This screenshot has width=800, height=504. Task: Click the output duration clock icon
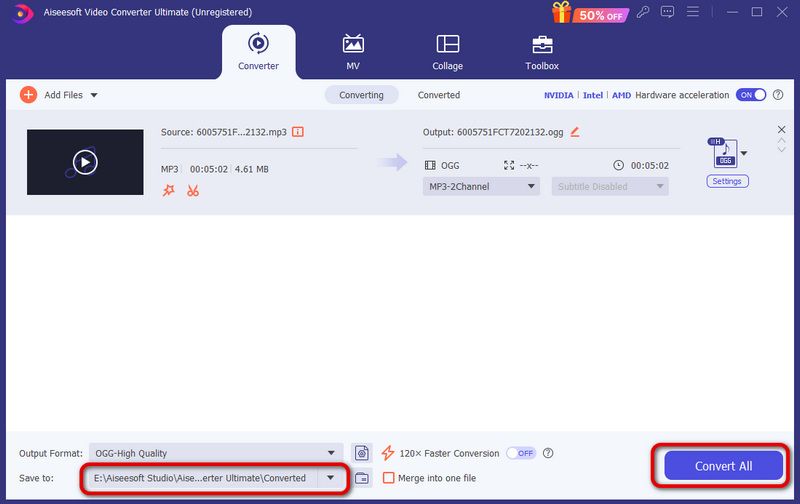(618, 165)
